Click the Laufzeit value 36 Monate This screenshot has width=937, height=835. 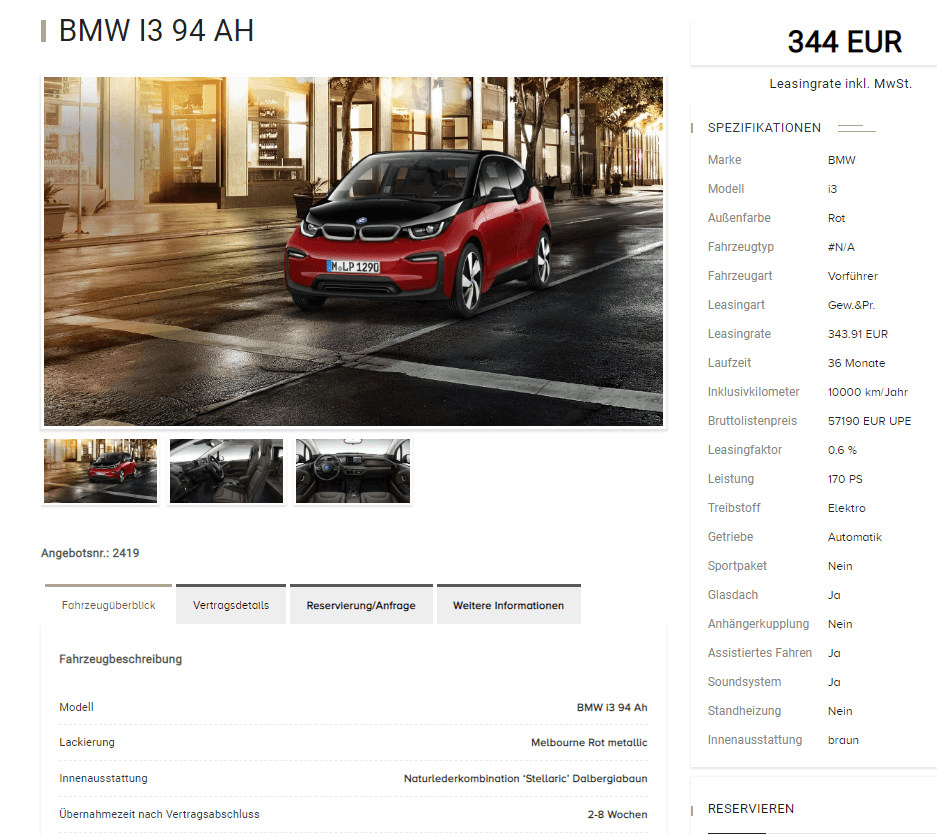pos(856,363)
